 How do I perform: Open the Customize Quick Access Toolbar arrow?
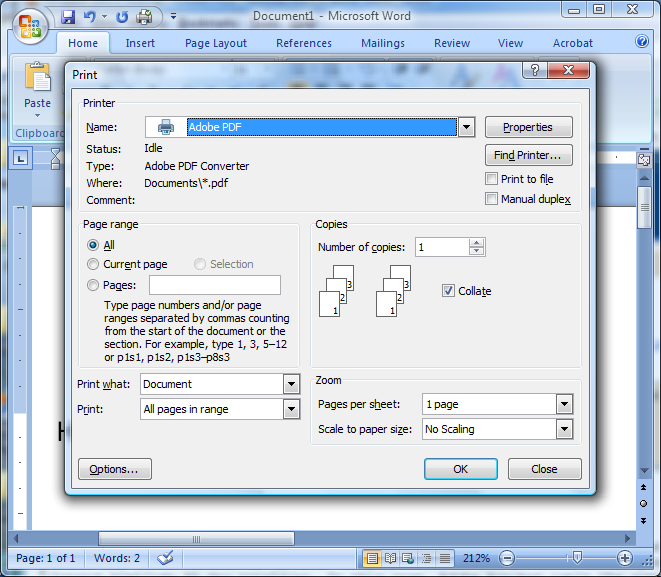click(x=173, y=17)
